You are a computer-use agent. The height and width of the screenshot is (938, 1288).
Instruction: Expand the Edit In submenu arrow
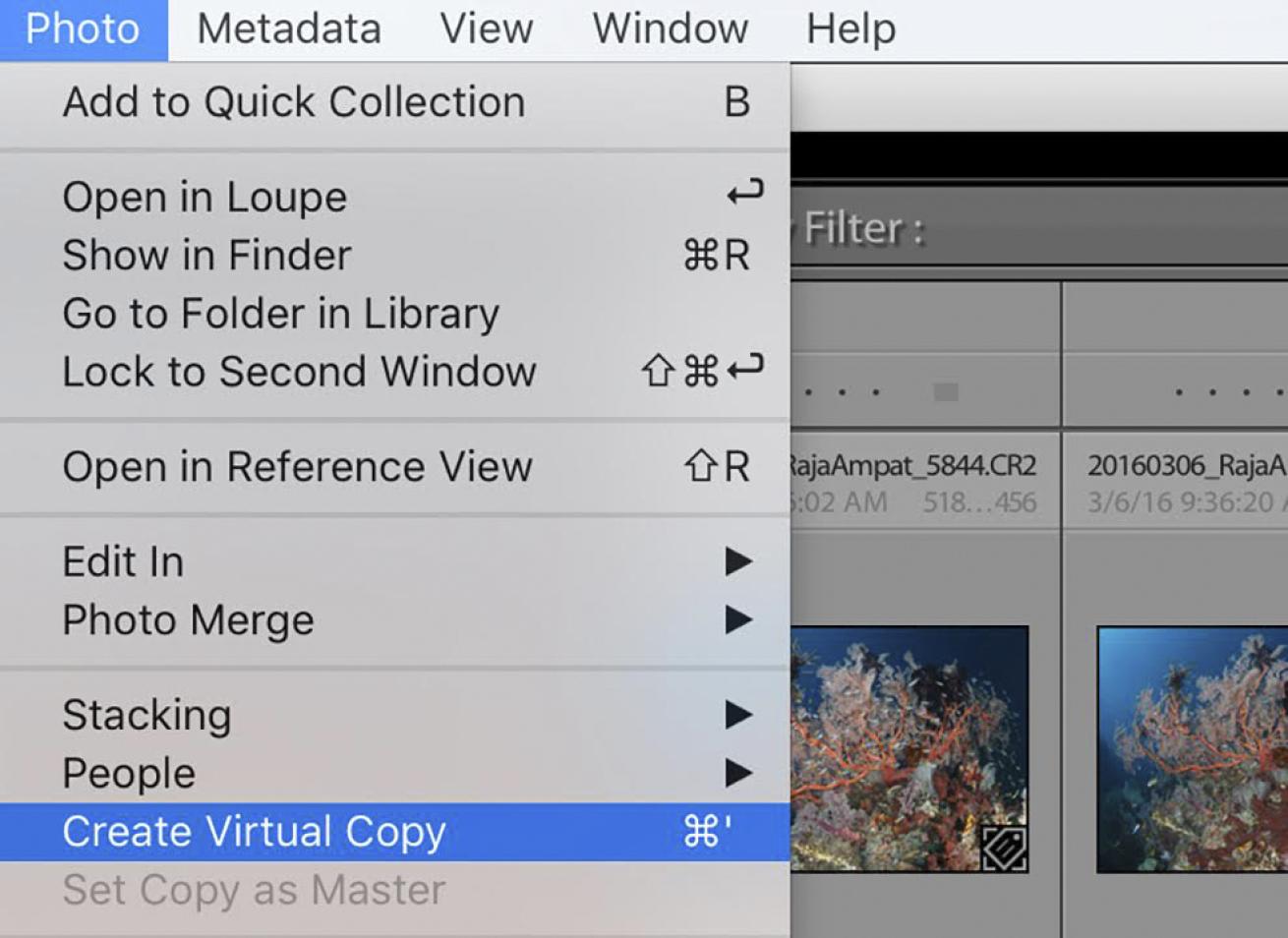737,561
